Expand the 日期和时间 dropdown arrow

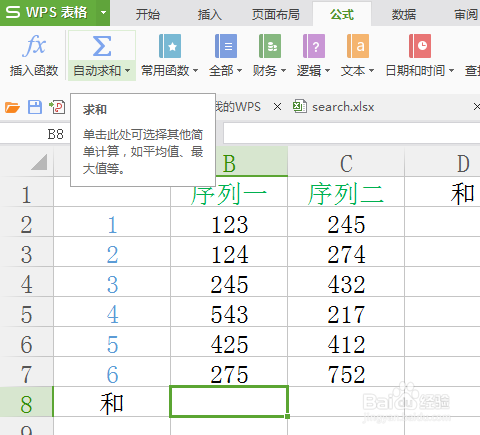pyautogui.click(x=451, y=71)
